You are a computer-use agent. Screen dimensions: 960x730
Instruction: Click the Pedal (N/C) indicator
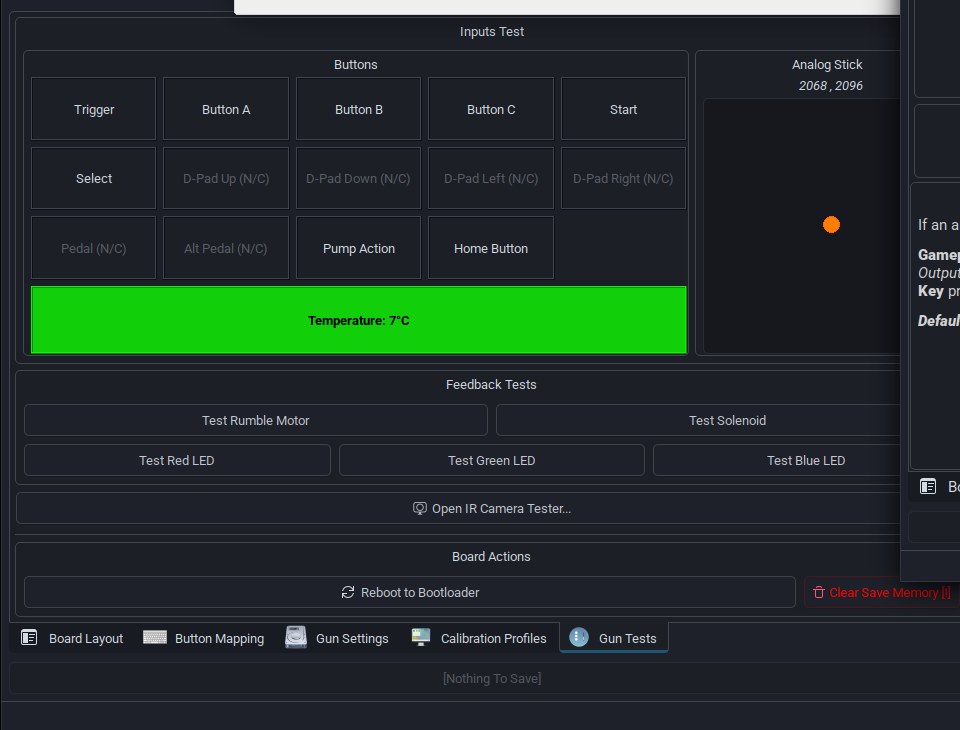[94, 248]
